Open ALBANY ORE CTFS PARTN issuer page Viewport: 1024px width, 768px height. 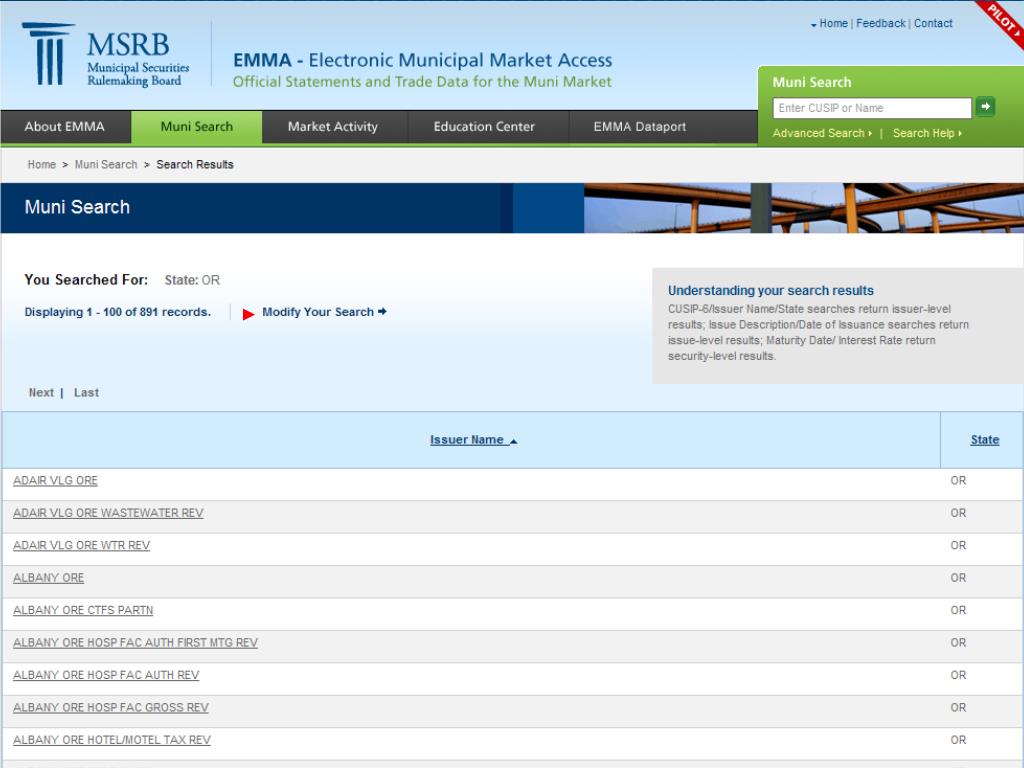(83, 610)
